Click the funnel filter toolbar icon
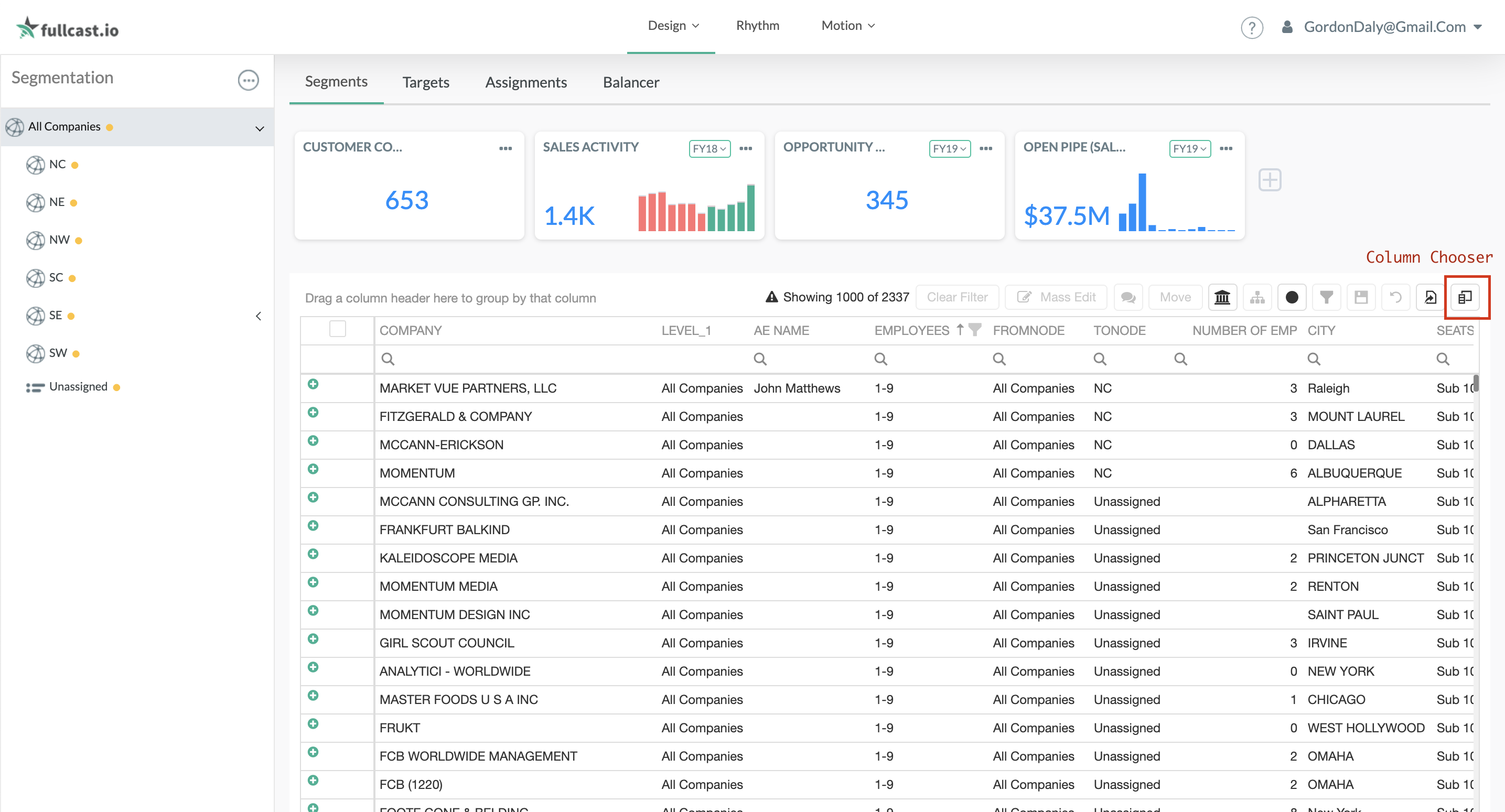This screenshot has height=812, width=1505. click(1326, 297)
